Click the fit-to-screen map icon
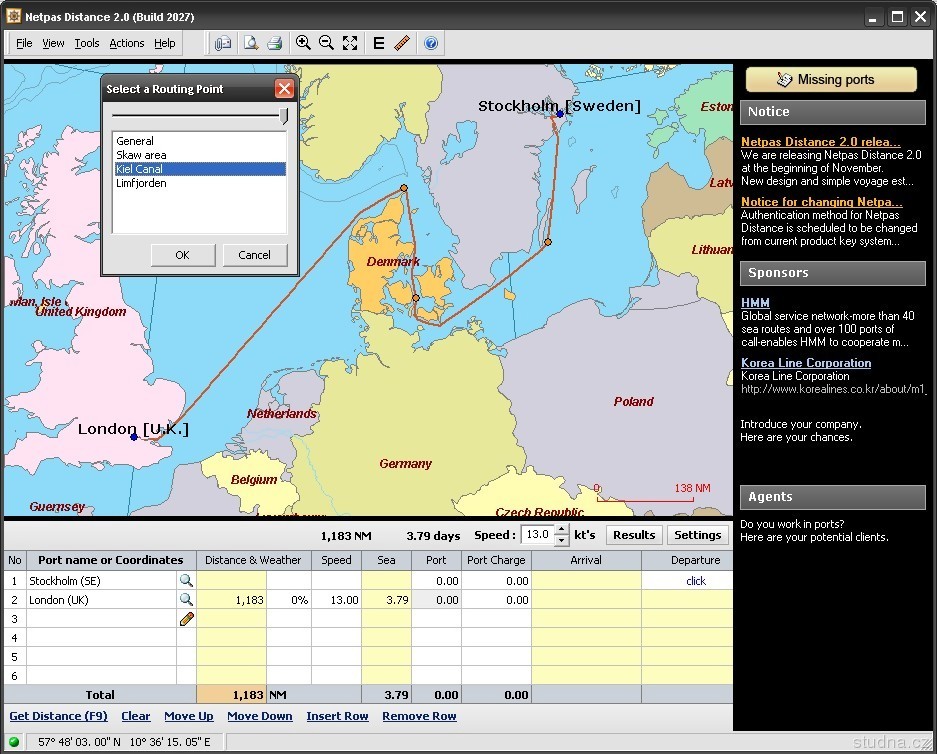Image resolution: width=937 pixels, height=754 pixels. [350, 43]
